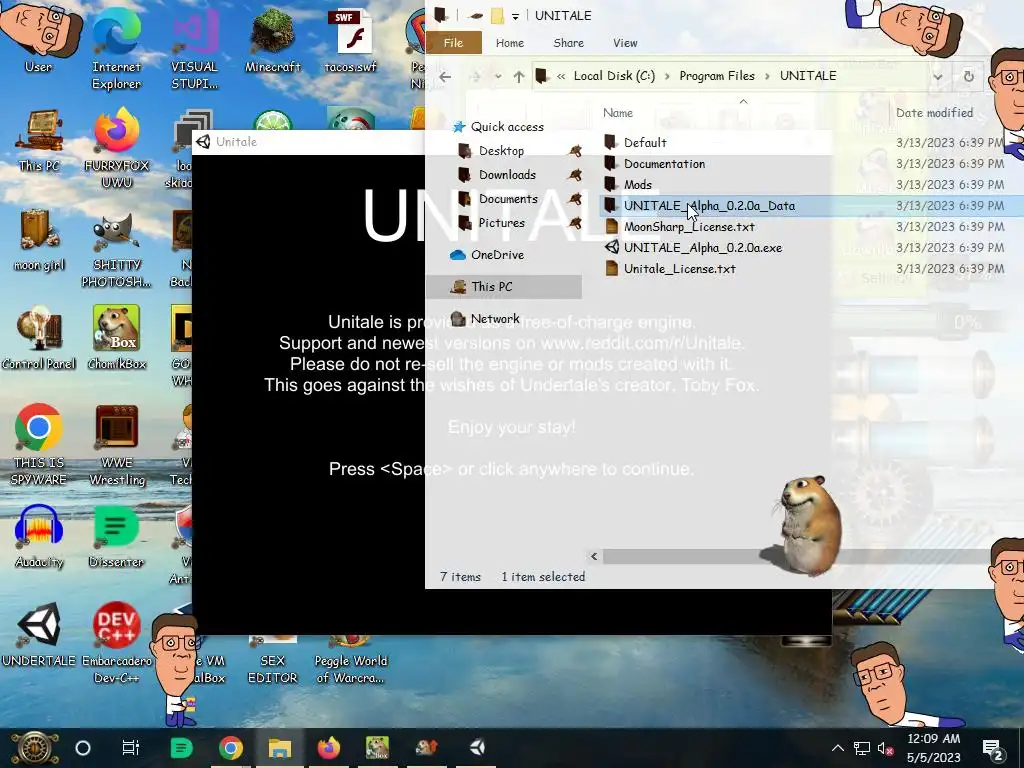This screenshot has width=1024, height=768.
Task: Open Documents in navigation pane
Action: [x=508, y=199]
